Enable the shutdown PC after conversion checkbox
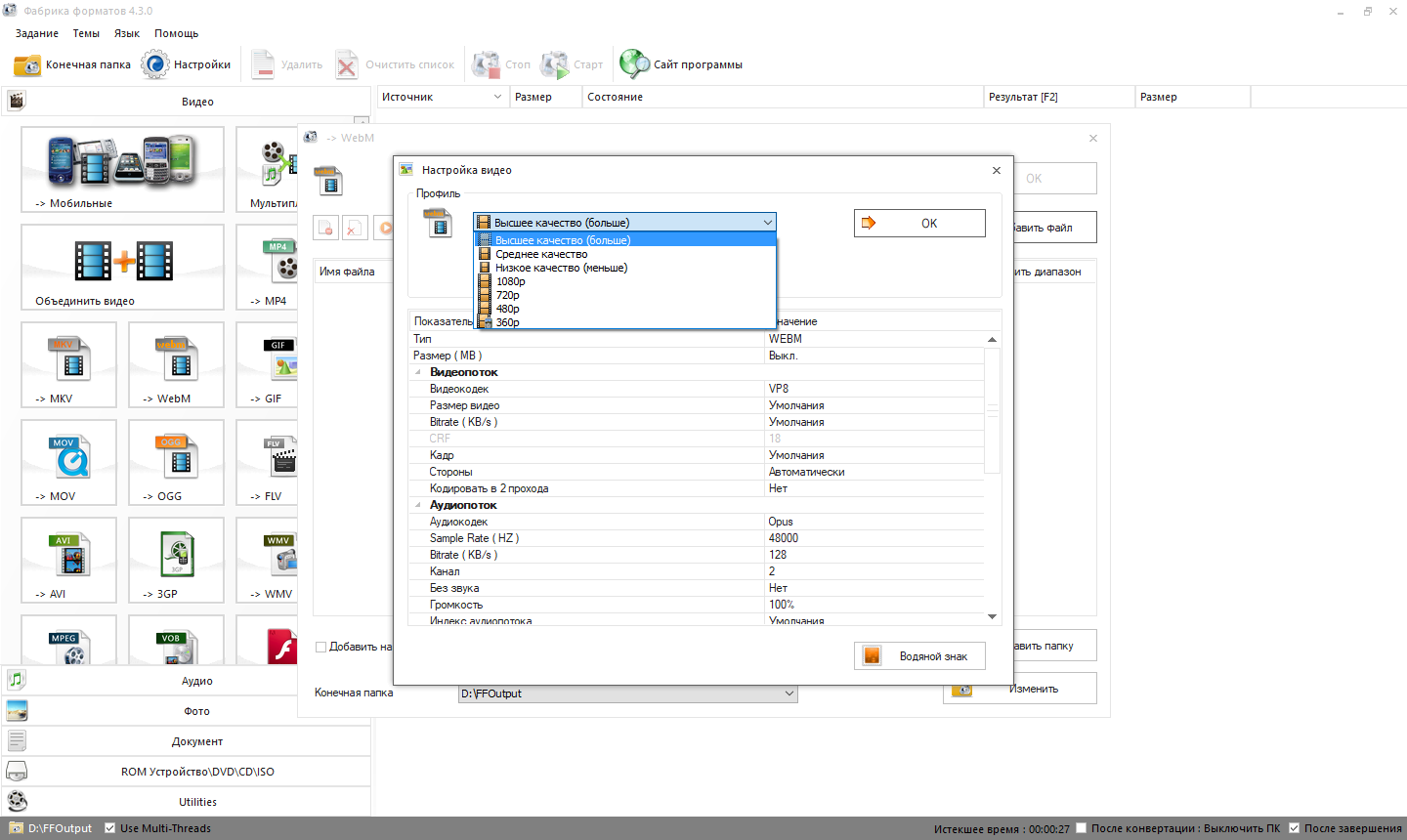 click(1082, 828)
